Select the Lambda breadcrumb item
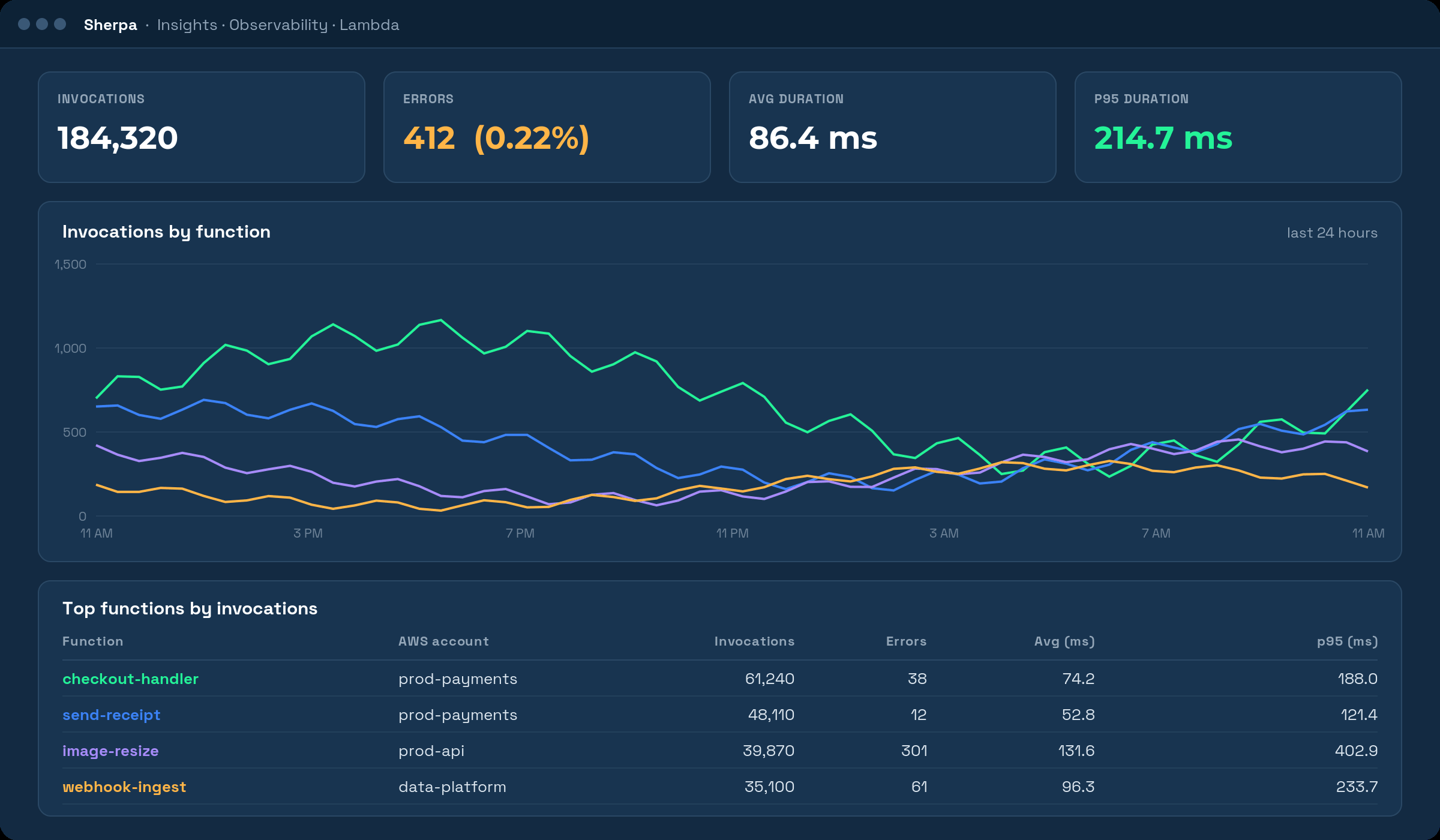1440x840 pixels. (370, 25)
